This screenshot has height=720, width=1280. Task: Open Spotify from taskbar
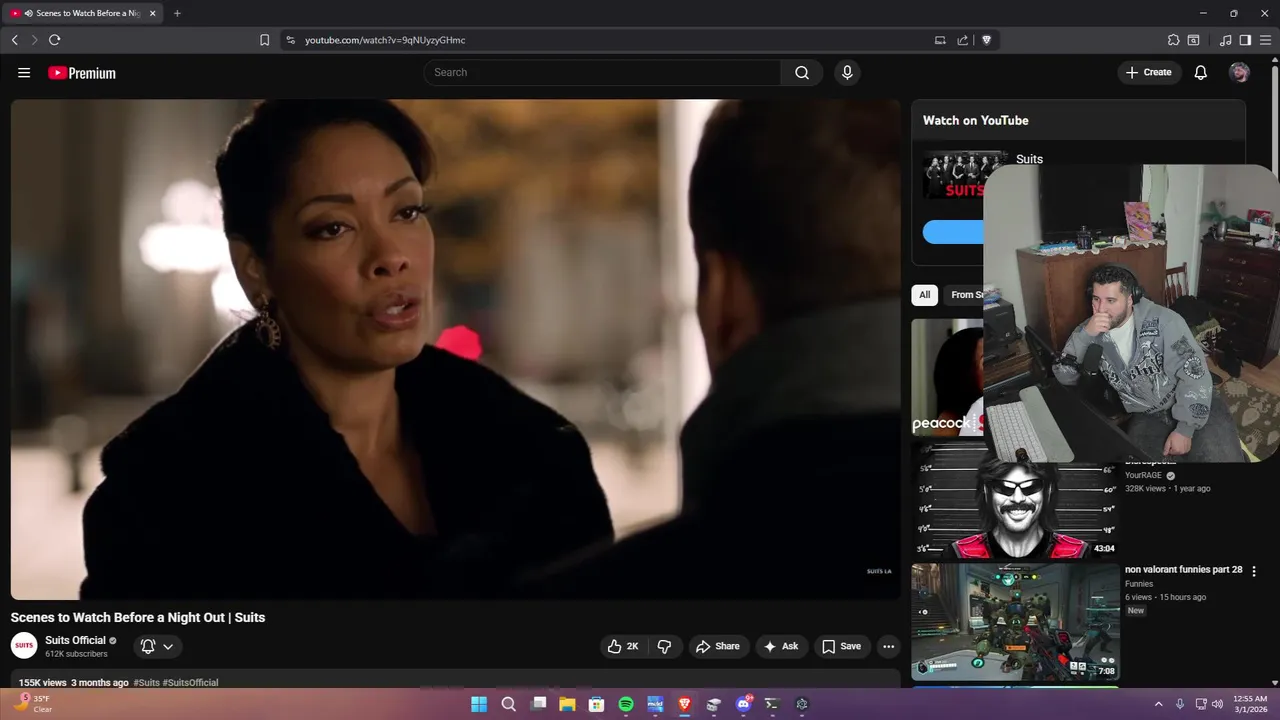(626, 704)
